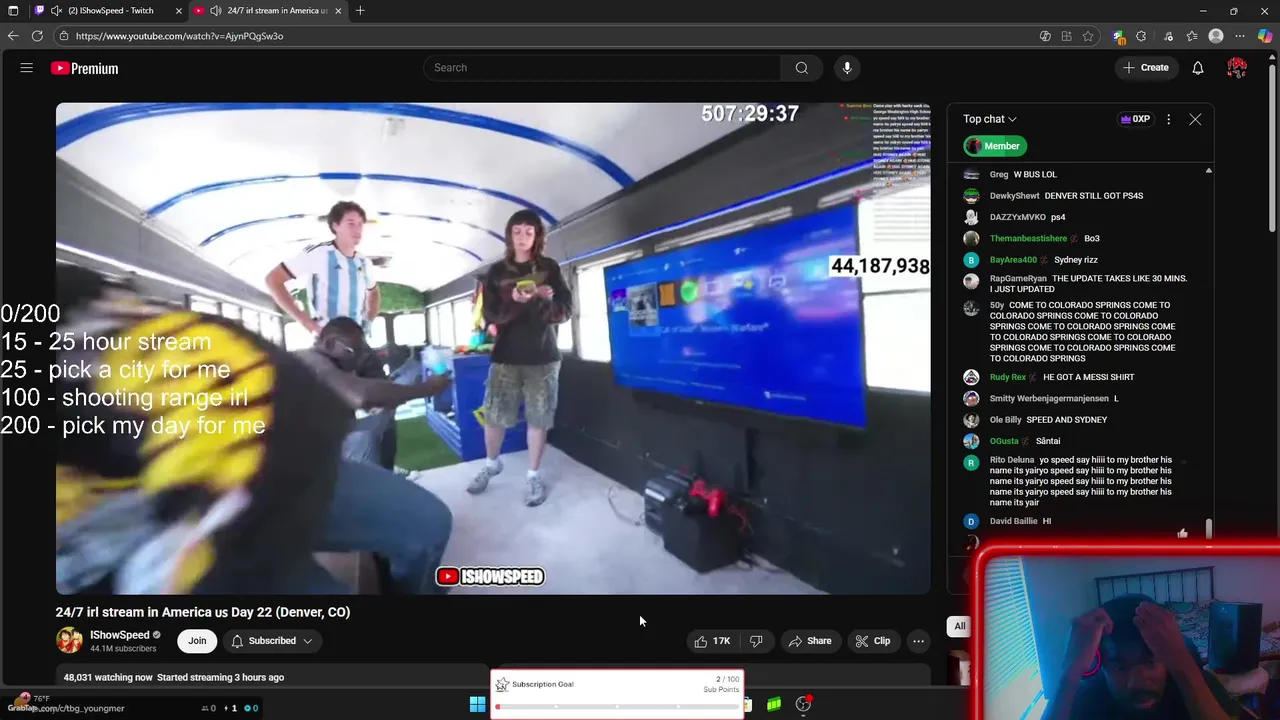Select the All filter chip
The height and width of the screenshot is (720, 1280).
tap(959, 626)
